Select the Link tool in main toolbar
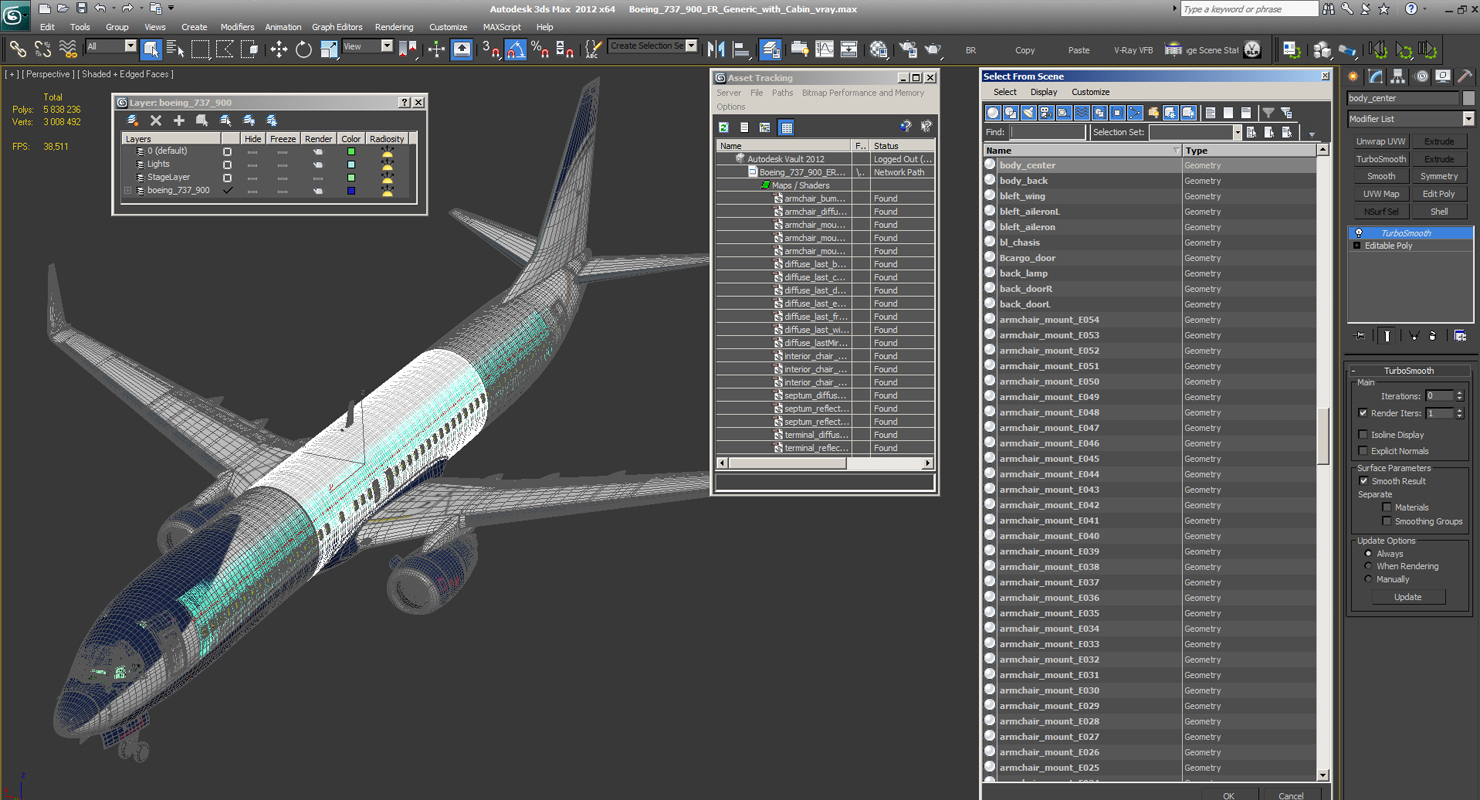Image resolution: width=1480 pixels, height=800 pixels. click(17, 48)
